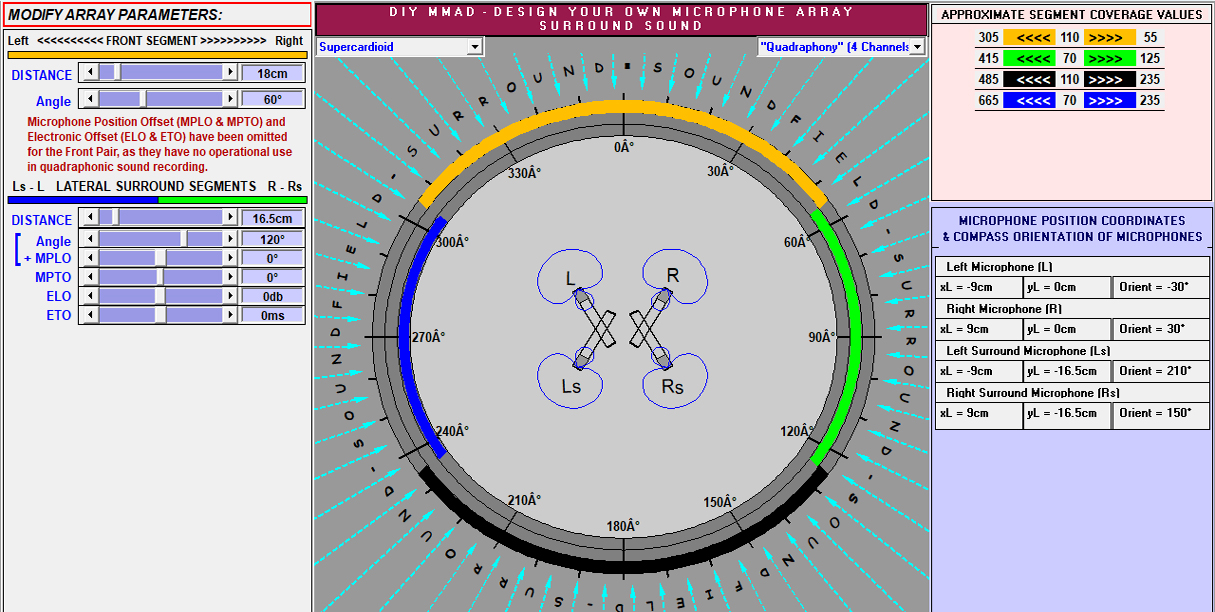Click right arrow on front DISTANCE slider

point(231,73)
